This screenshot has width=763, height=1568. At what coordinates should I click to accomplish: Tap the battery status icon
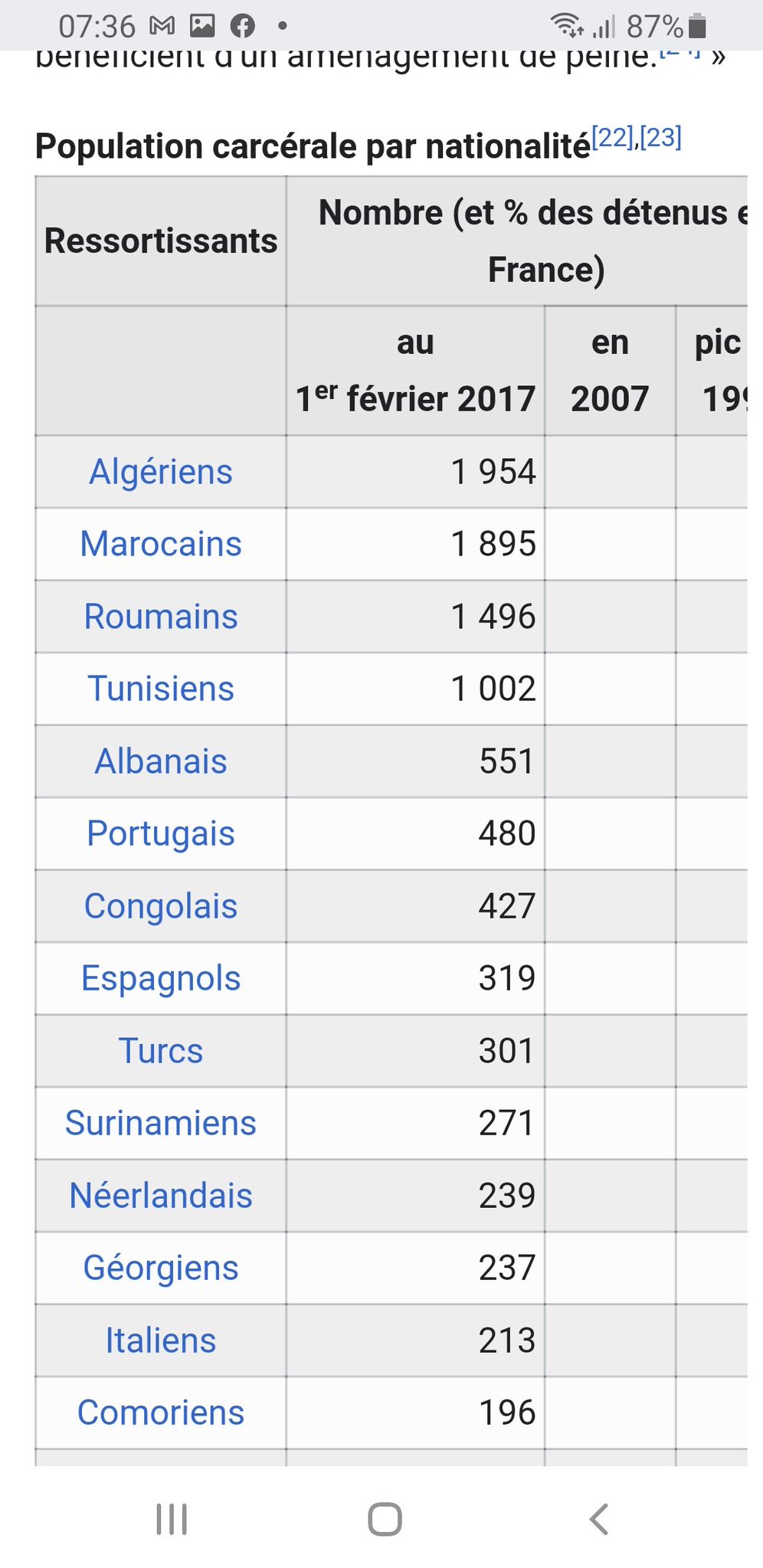click(x=697, y=26)
